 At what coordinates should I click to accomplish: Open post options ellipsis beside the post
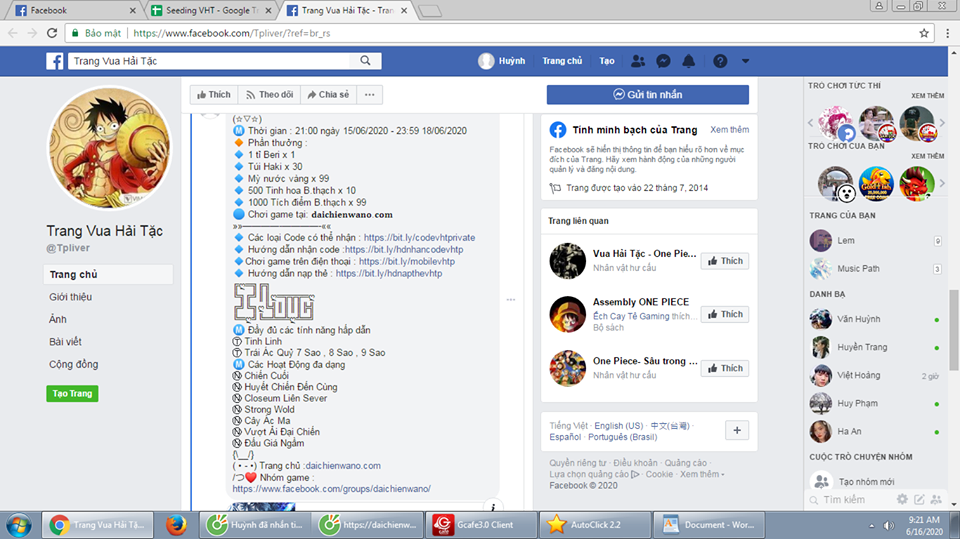(511, 300)
